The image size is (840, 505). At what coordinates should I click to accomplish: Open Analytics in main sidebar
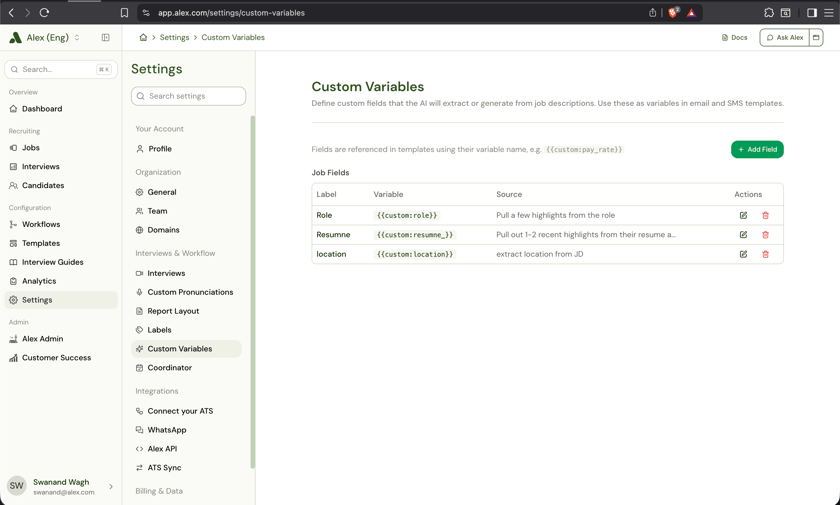point(61,281)
